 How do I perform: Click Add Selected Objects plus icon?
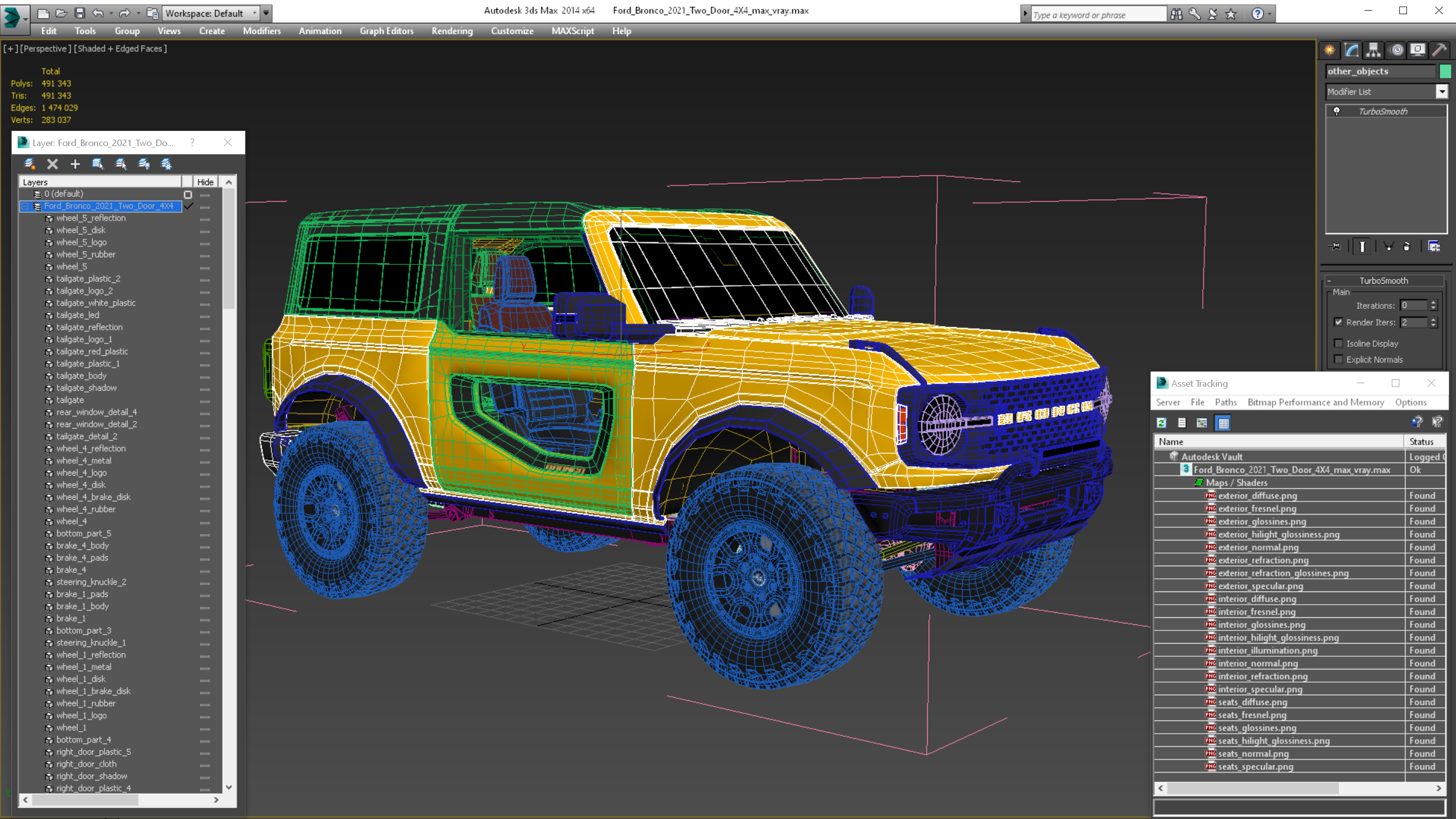coord(75,164)
